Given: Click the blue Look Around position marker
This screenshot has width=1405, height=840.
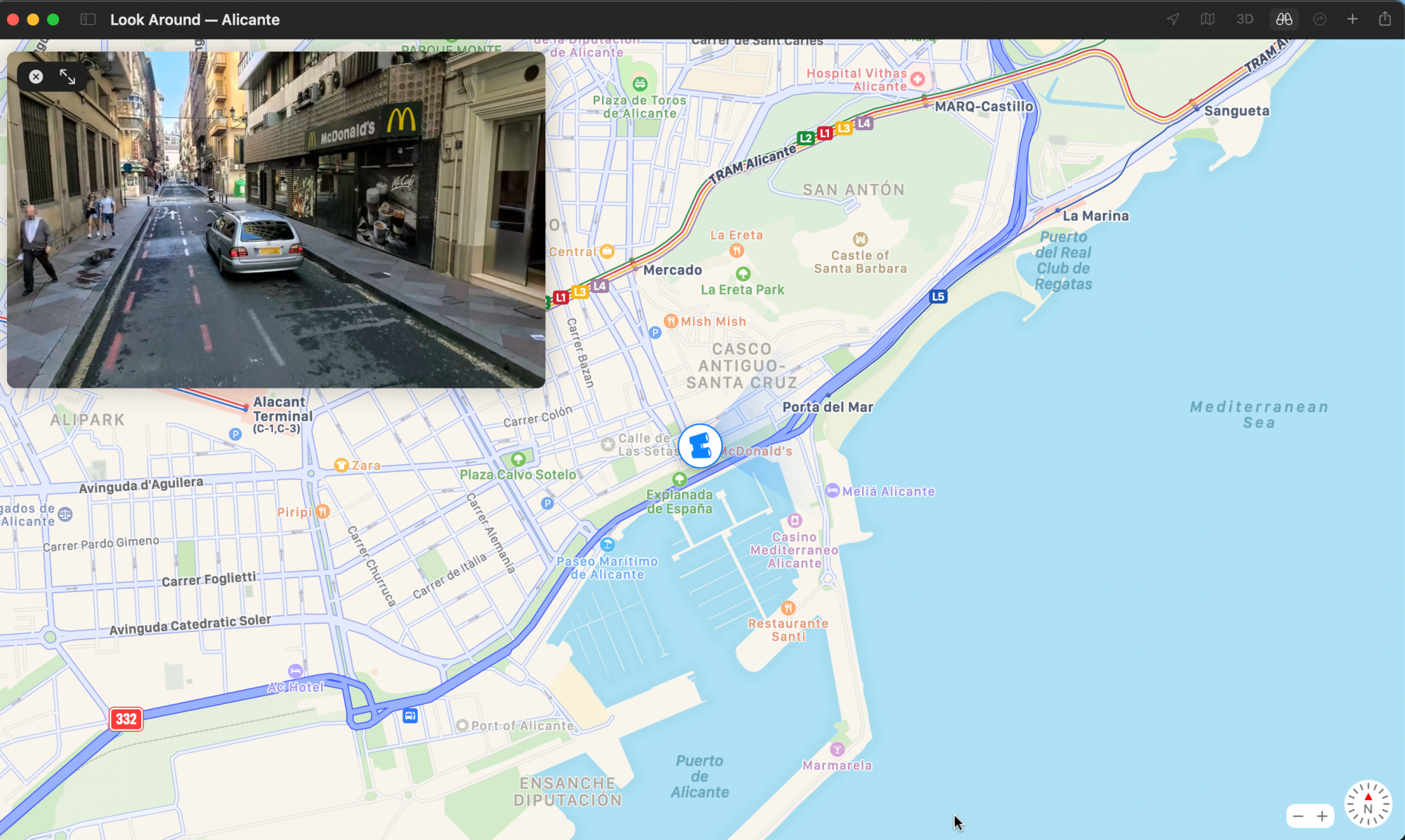Looking at the screenshot, I should tap(700, 446).
